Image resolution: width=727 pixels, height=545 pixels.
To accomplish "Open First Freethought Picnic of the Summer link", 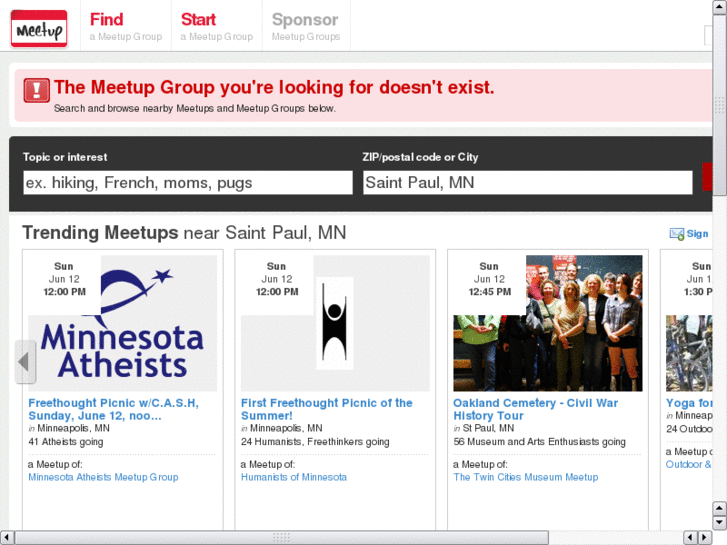I will click(326, 409).
